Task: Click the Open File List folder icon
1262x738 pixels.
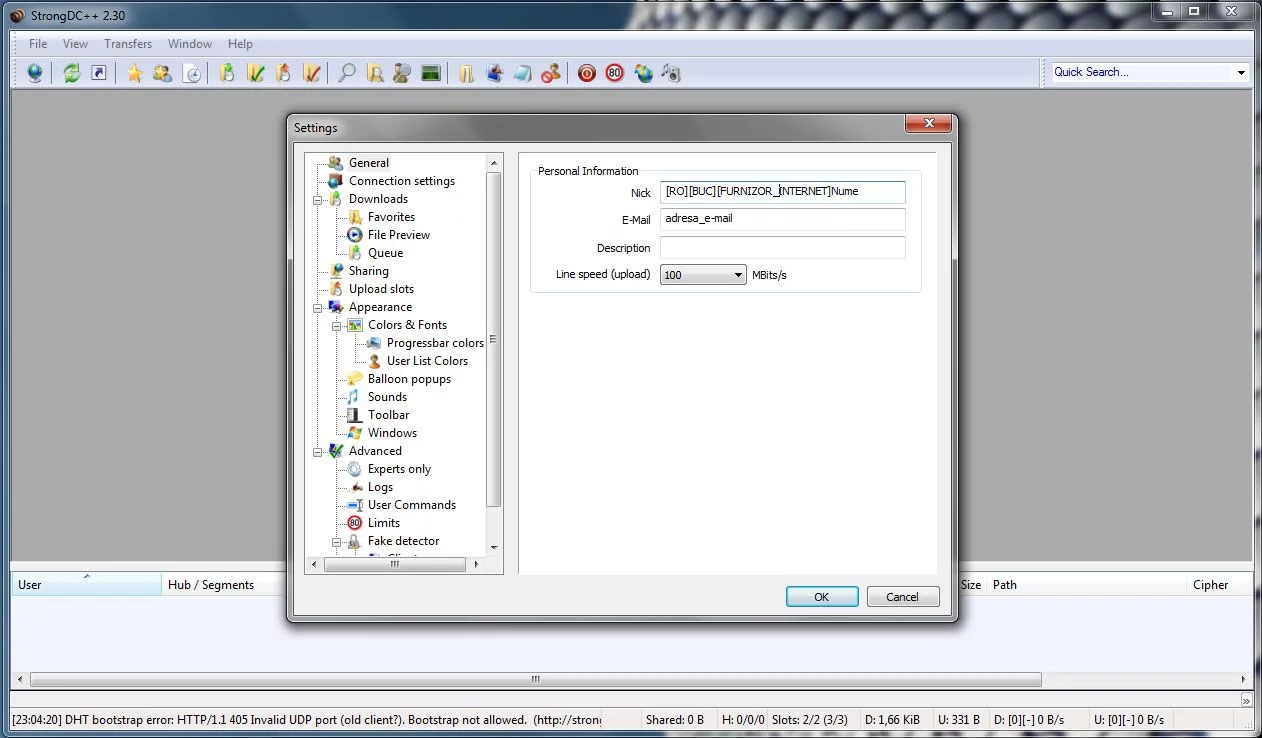Action: tap(466, 73)
